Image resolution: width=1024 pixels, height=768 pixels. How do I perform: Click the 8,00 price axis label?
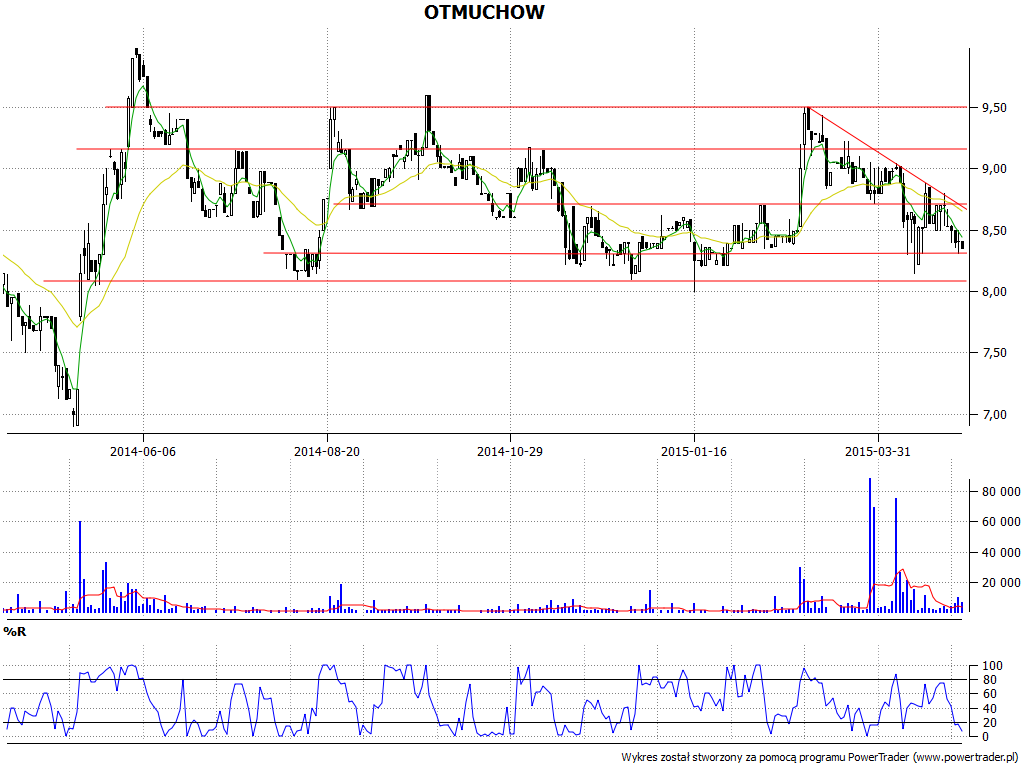[x=993, y=292]
